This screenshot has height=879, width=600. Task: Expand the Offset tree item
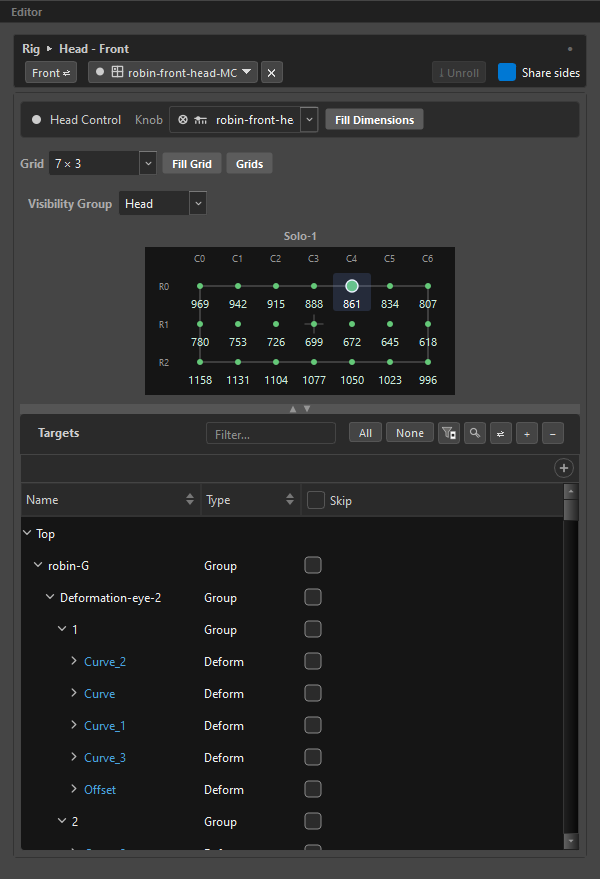[x=73, y=789]
